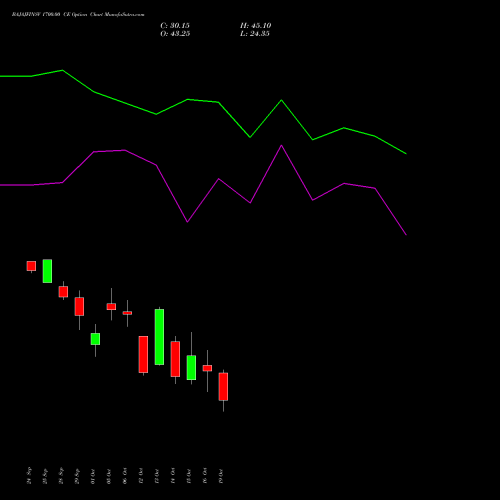Click the open price value O: 43.25
This screenshot has height=500, width=500.
coord(175,34)
